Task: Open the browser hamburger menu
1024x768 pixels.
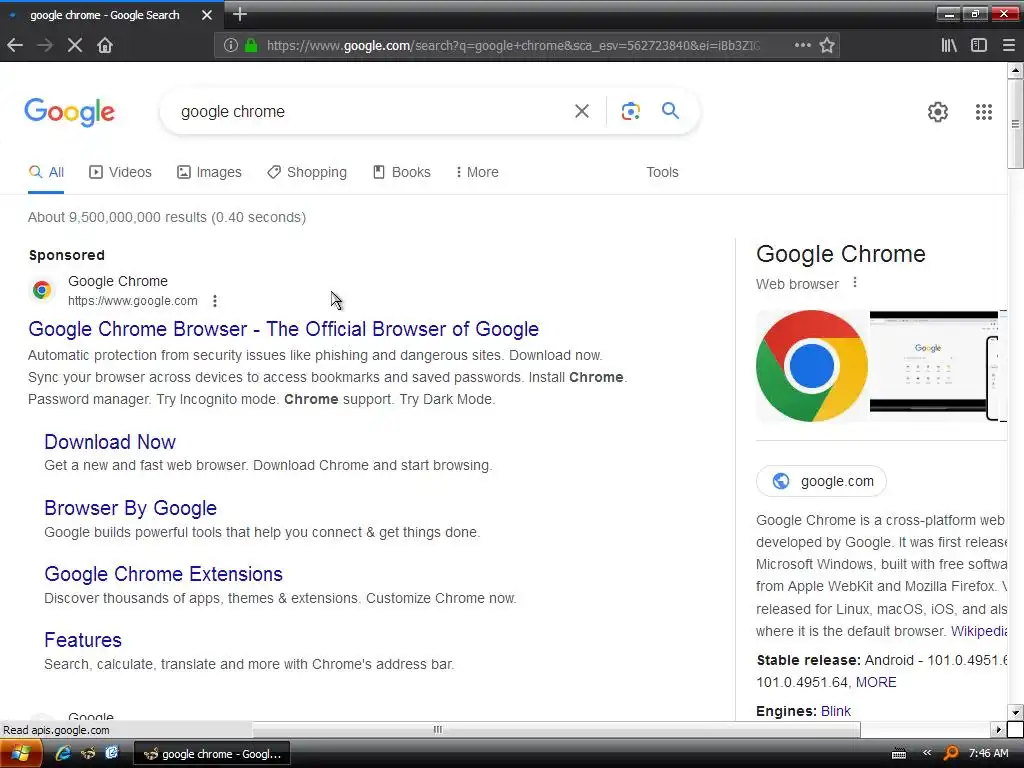Action: point(1008,45)
